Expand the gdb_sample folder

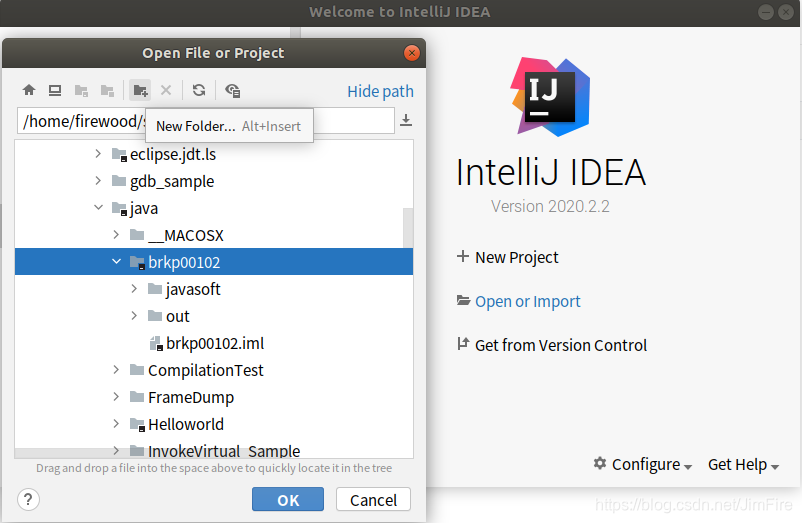(98, 180)
